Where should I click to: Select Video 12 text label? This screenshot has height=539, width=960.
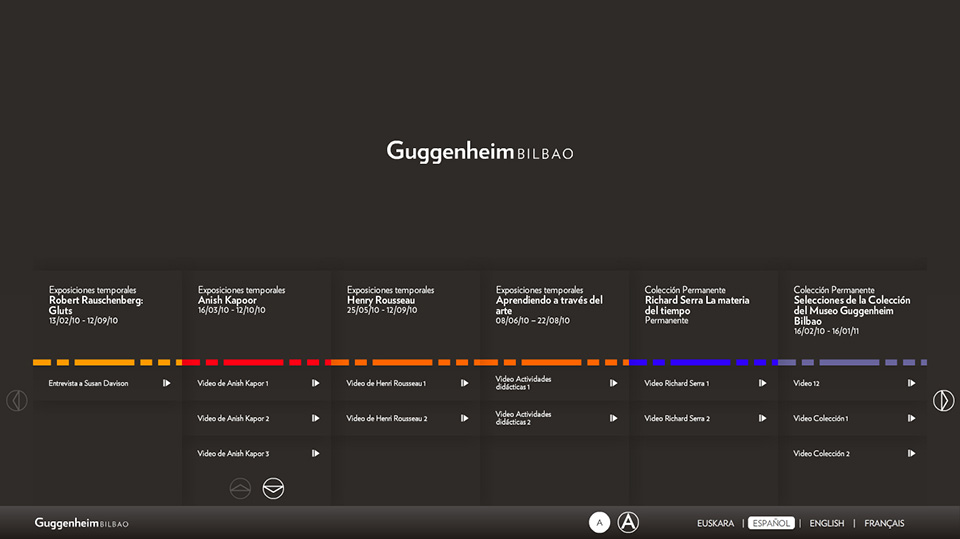(806, 383)
